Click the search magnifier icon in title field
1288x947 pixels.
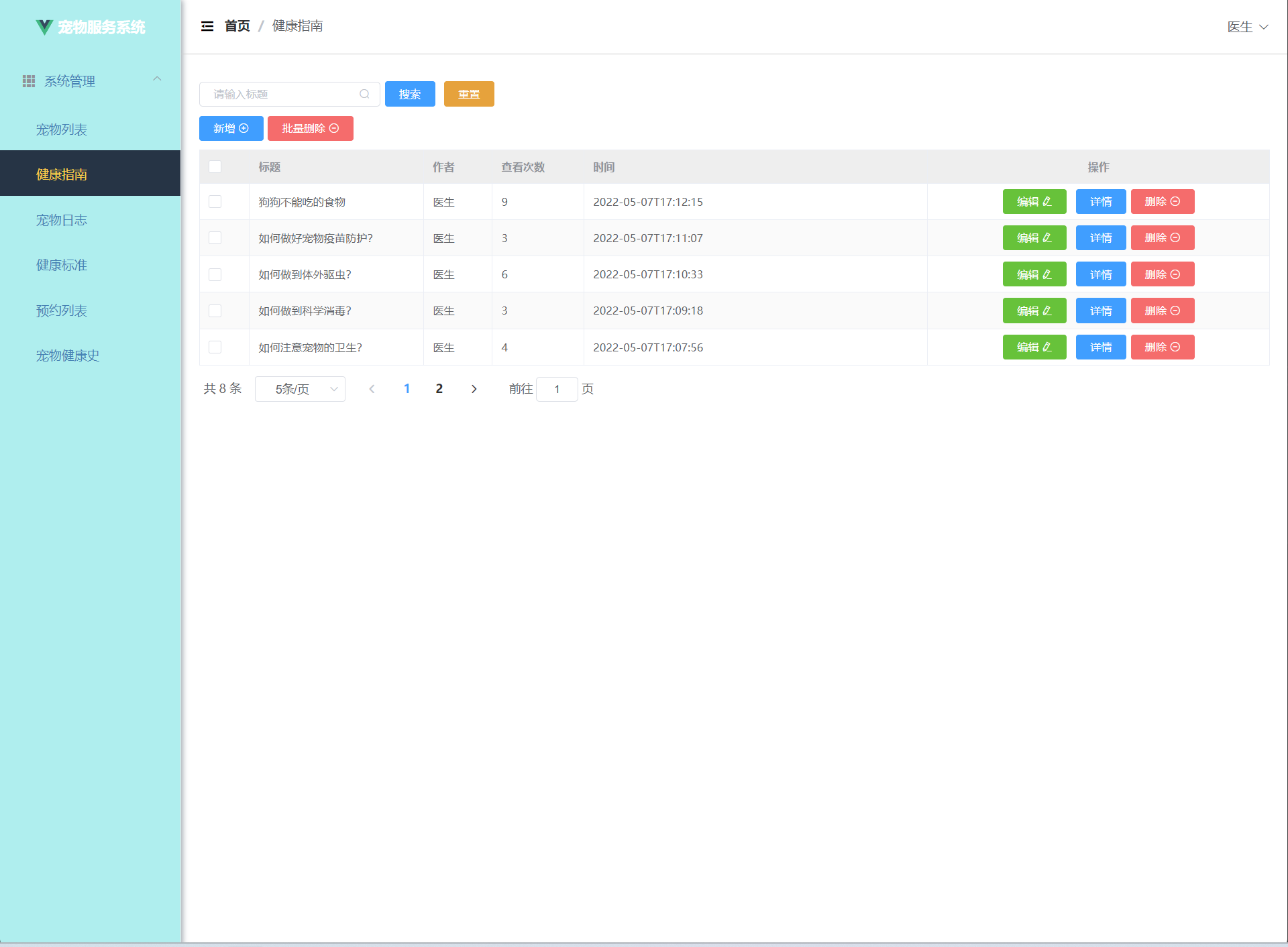(364, 94)
